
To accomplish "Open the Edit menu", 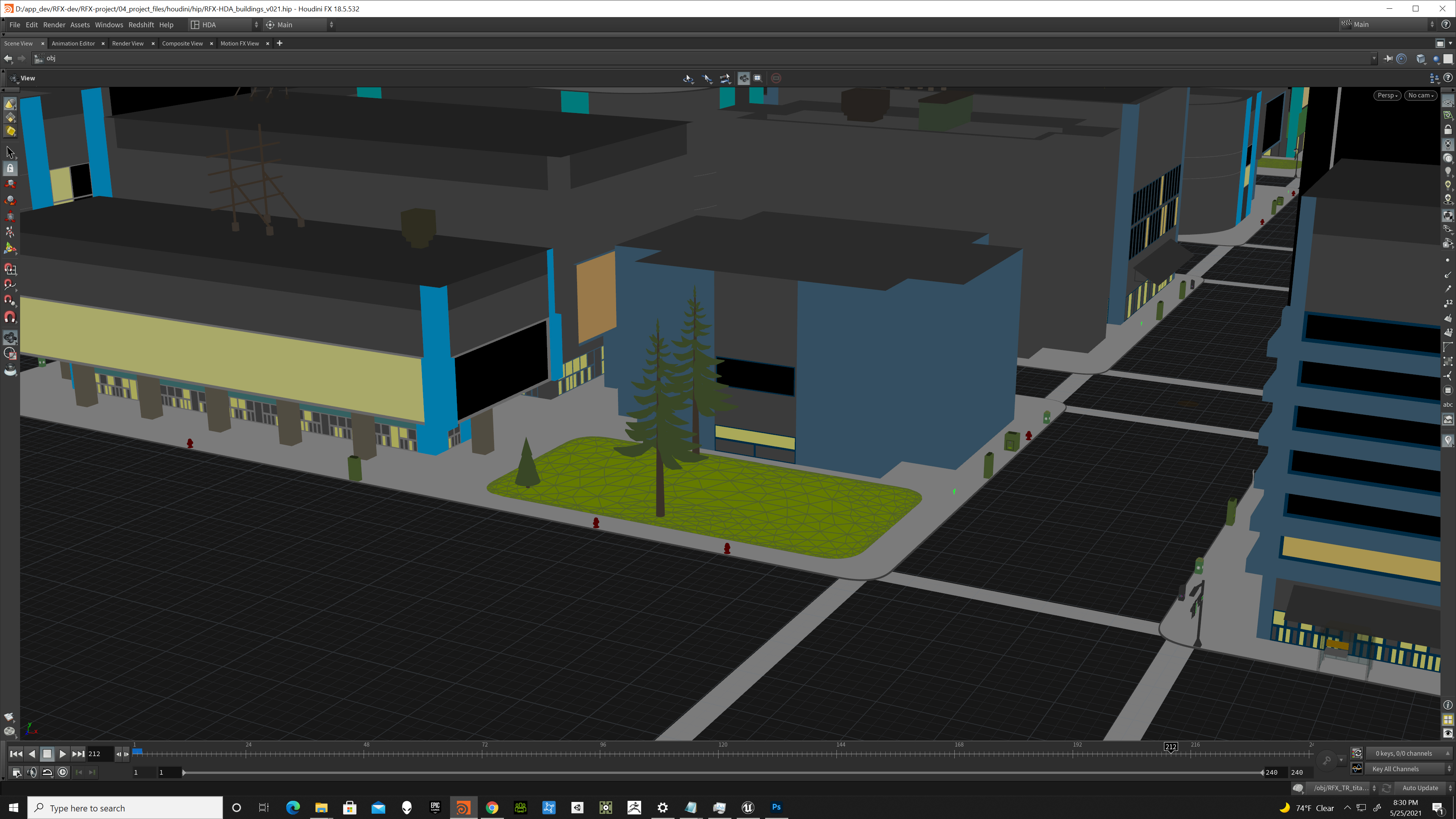I will pyautogui.click(x=31, y=25).
